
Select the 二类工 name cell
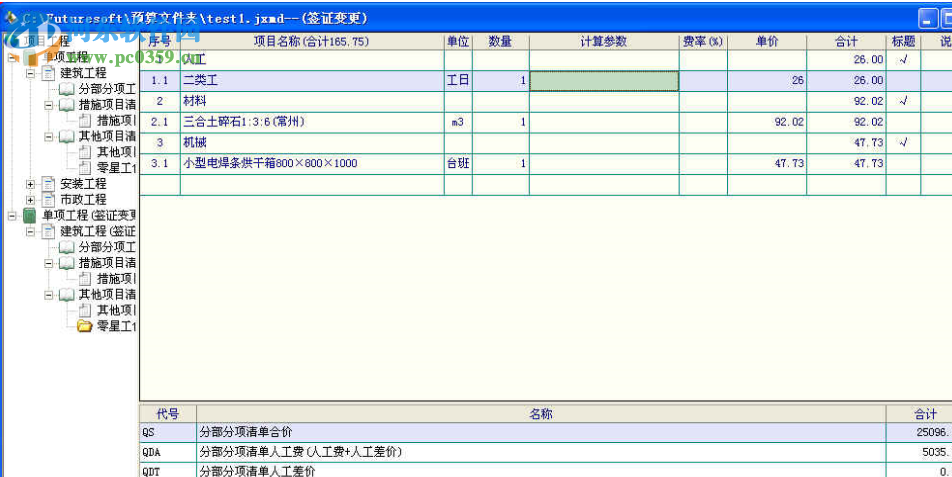312,81
